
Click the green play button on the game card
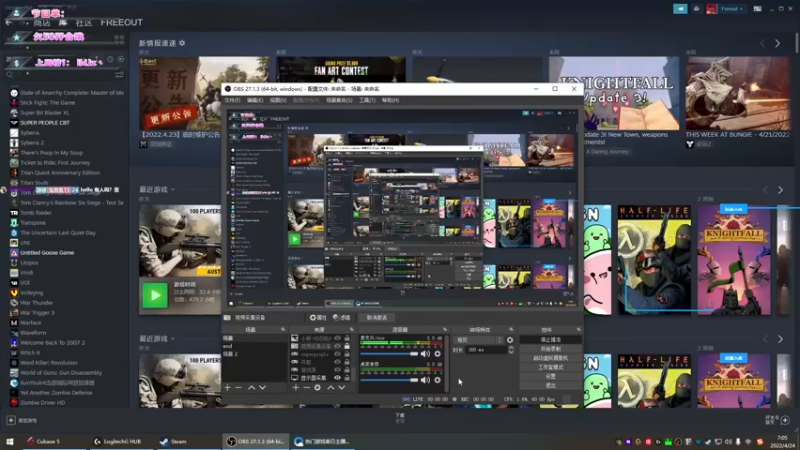[x=155, y=295]
